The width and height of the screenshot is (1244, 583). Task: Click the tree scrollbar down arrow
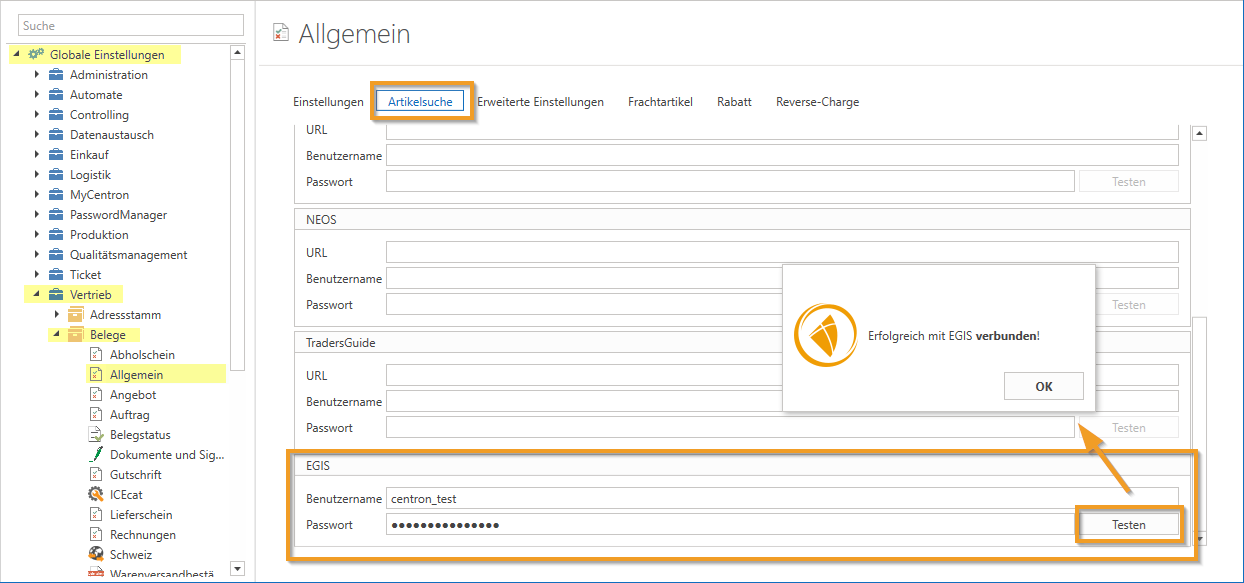click(x=237, y=569)
